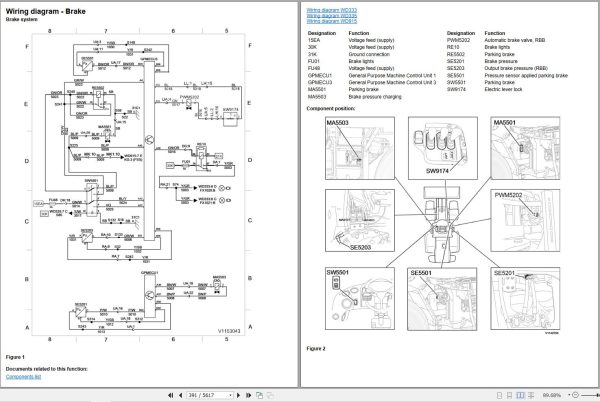
Task: Open the page number dropdown arrow
Action: 230,395
